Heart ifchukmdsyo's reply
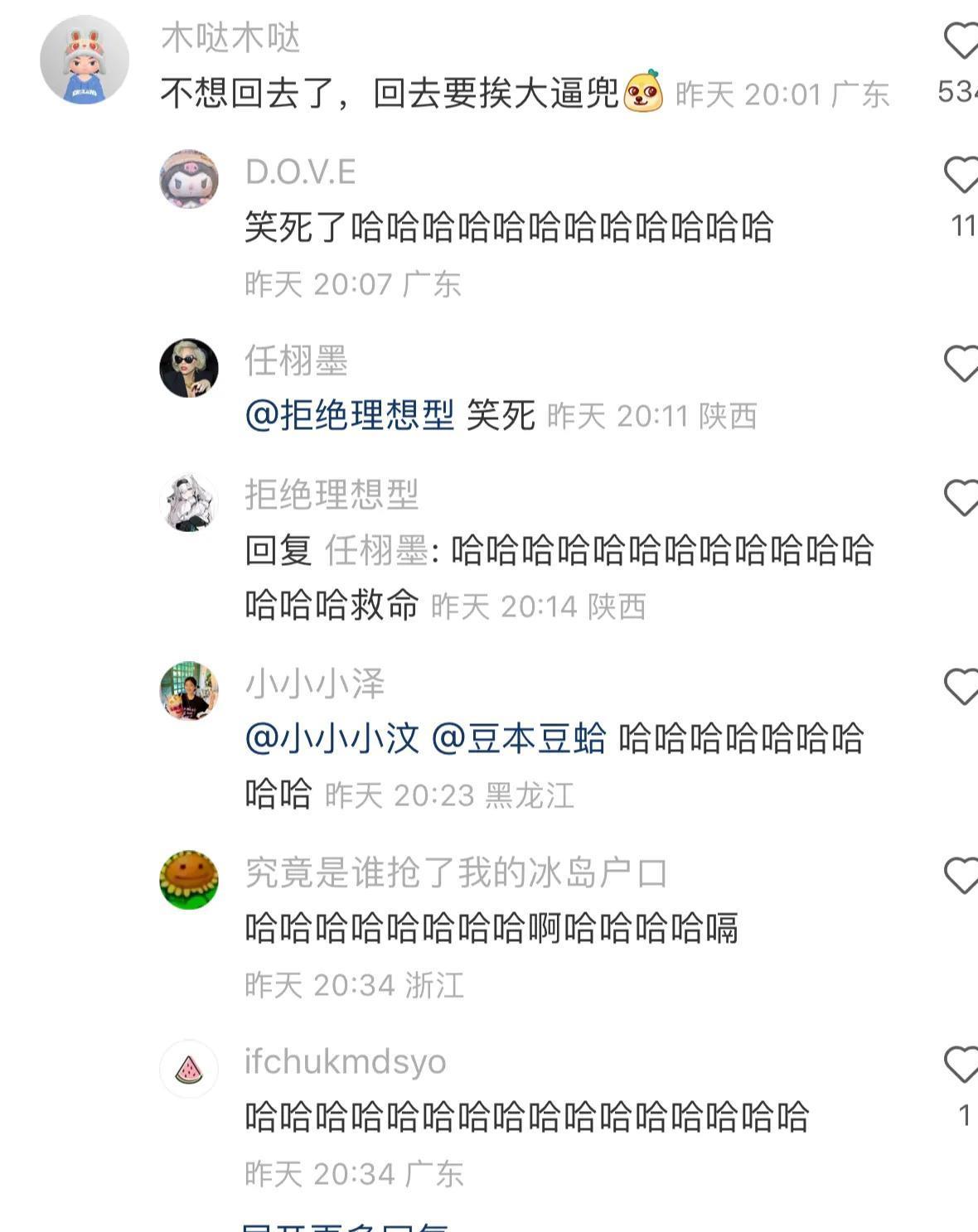The image size is (978, 1232). tap(961, 1065)
